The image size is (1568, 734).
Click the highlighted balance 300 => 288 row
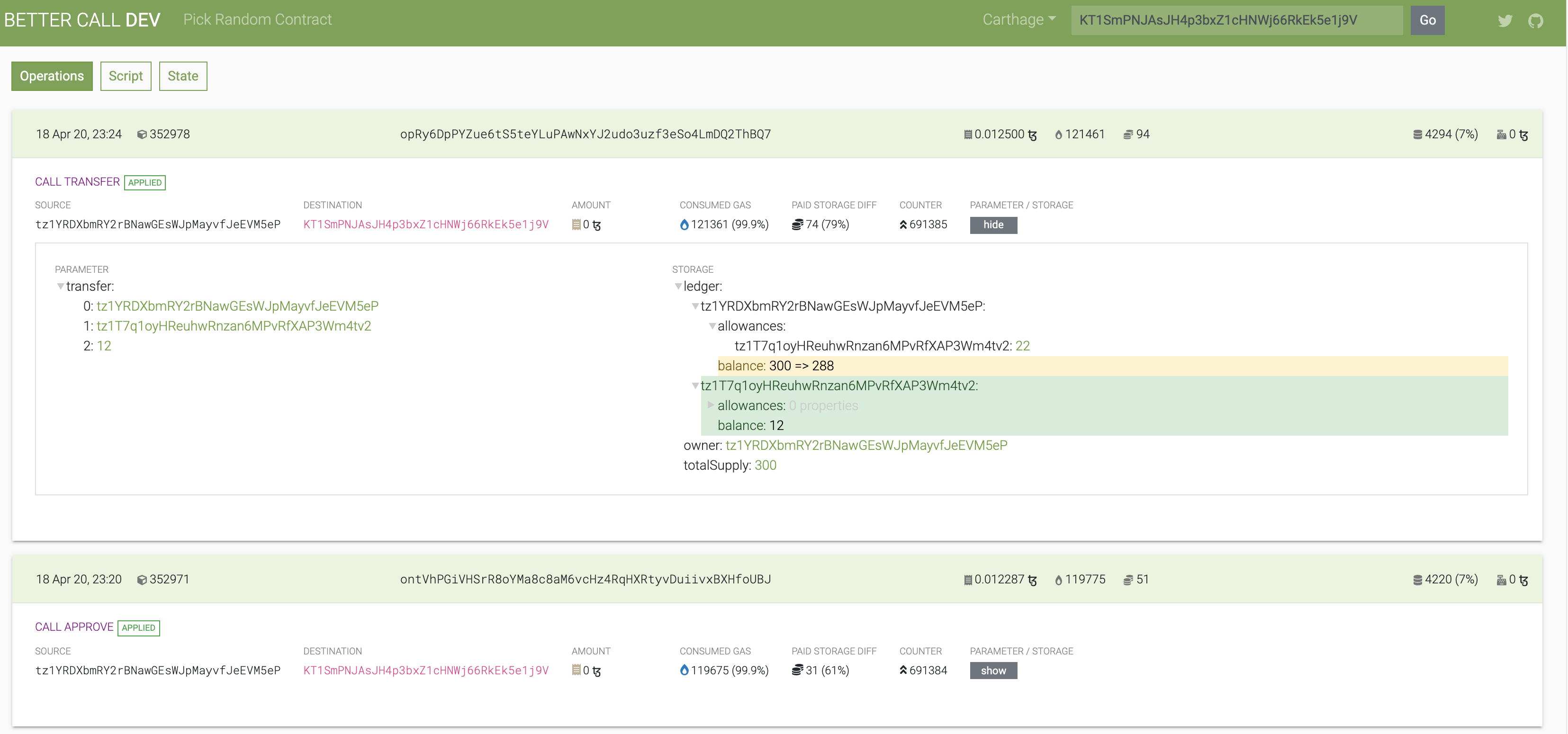click(x=1113, y=366)
